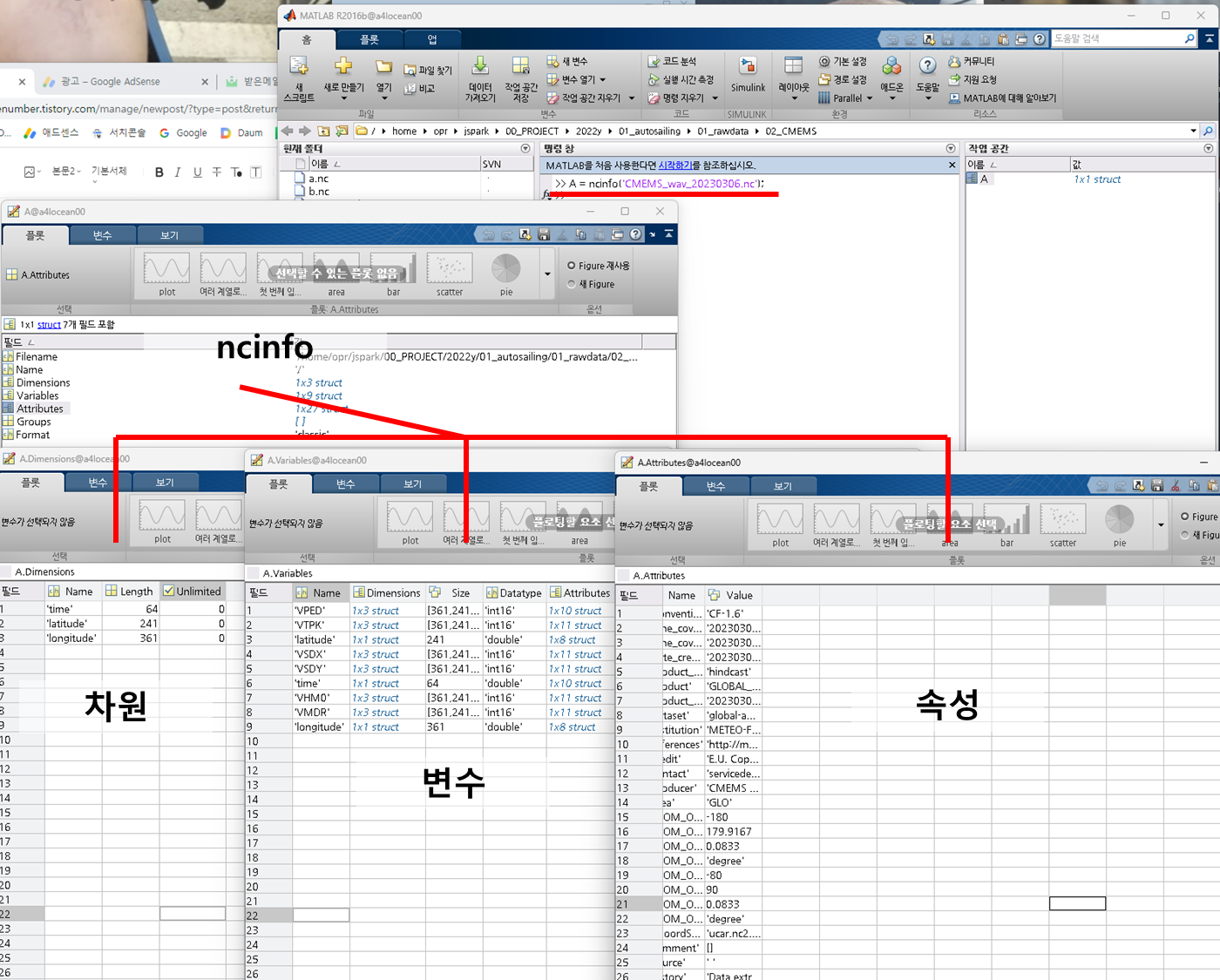
Task: Open the Parallel dropdown
Action: coord(870,98)
